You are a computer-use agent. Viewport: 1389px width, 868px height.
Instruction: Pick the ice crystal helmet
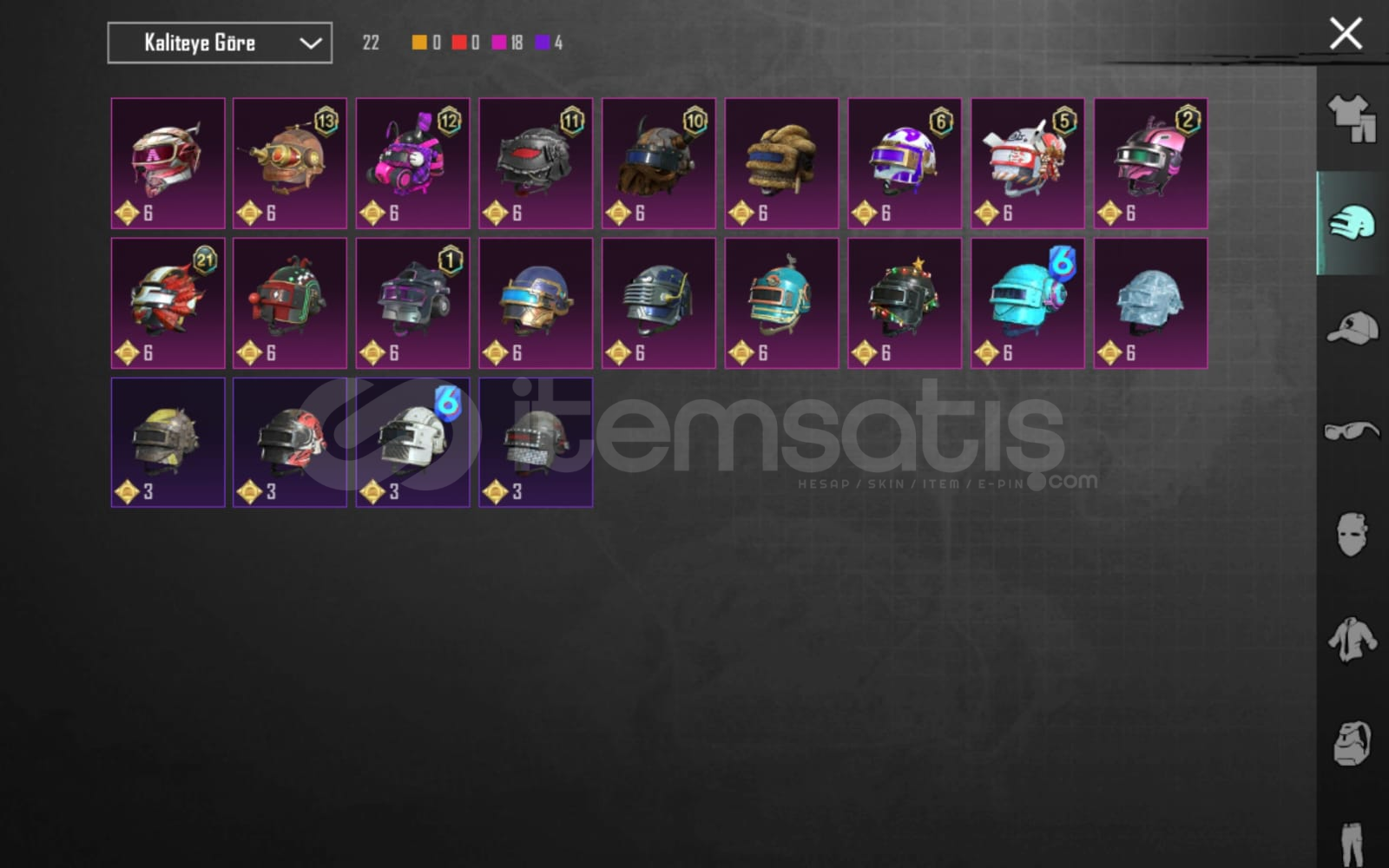[x=1150, y=303]
